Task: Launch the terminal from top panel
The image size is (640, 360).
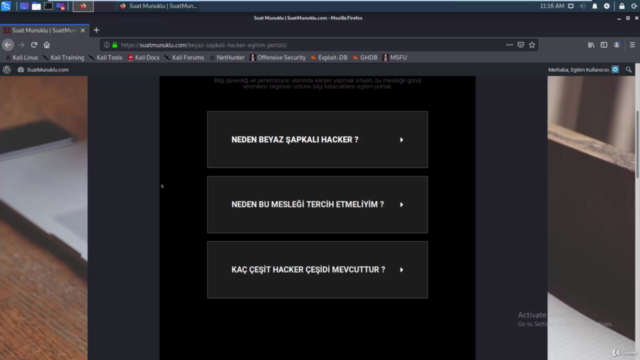Action: click(x=48, y=6)
